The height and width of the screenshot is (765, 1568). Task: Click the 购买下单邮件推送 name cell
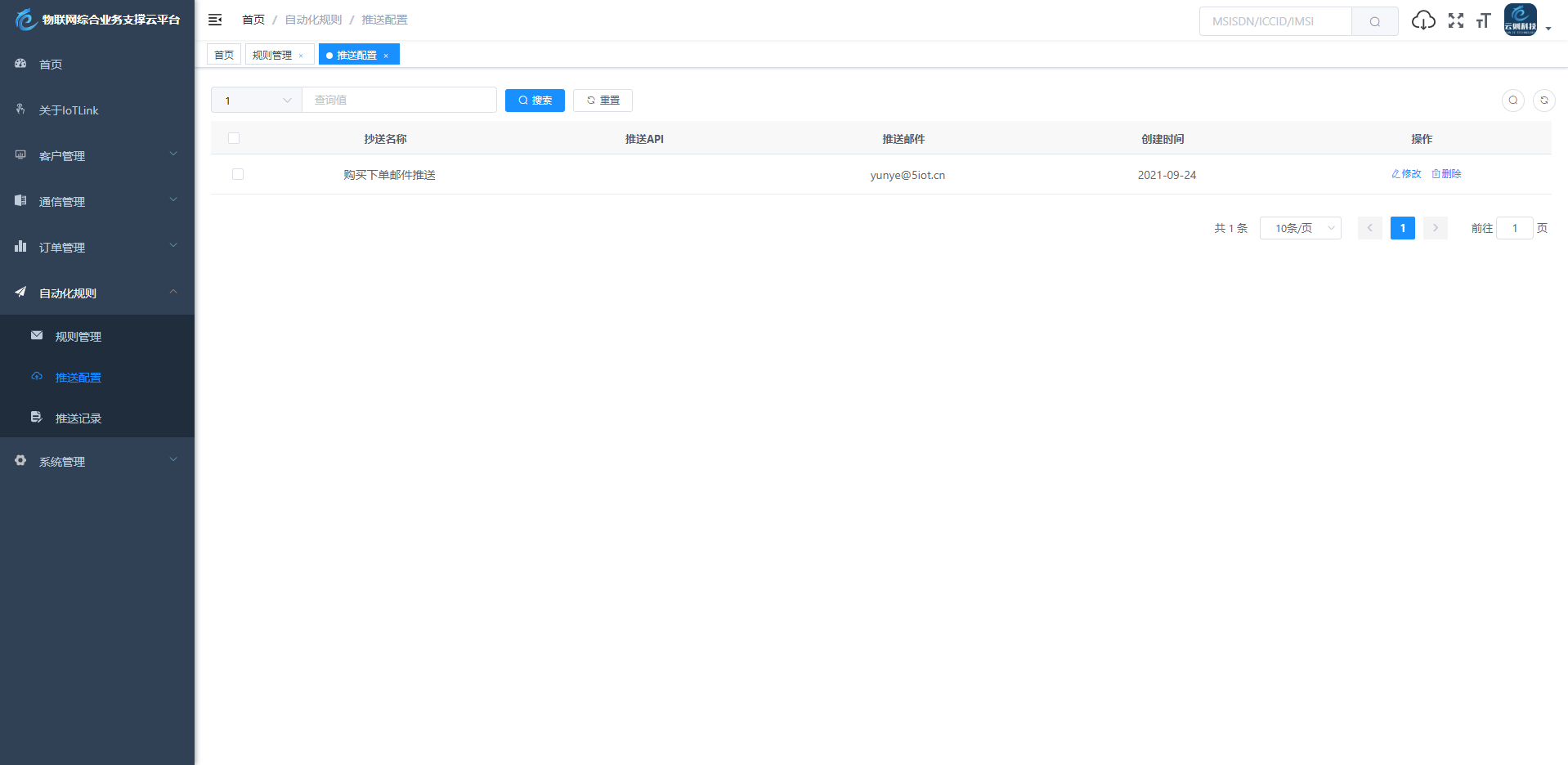click(389, 175)
